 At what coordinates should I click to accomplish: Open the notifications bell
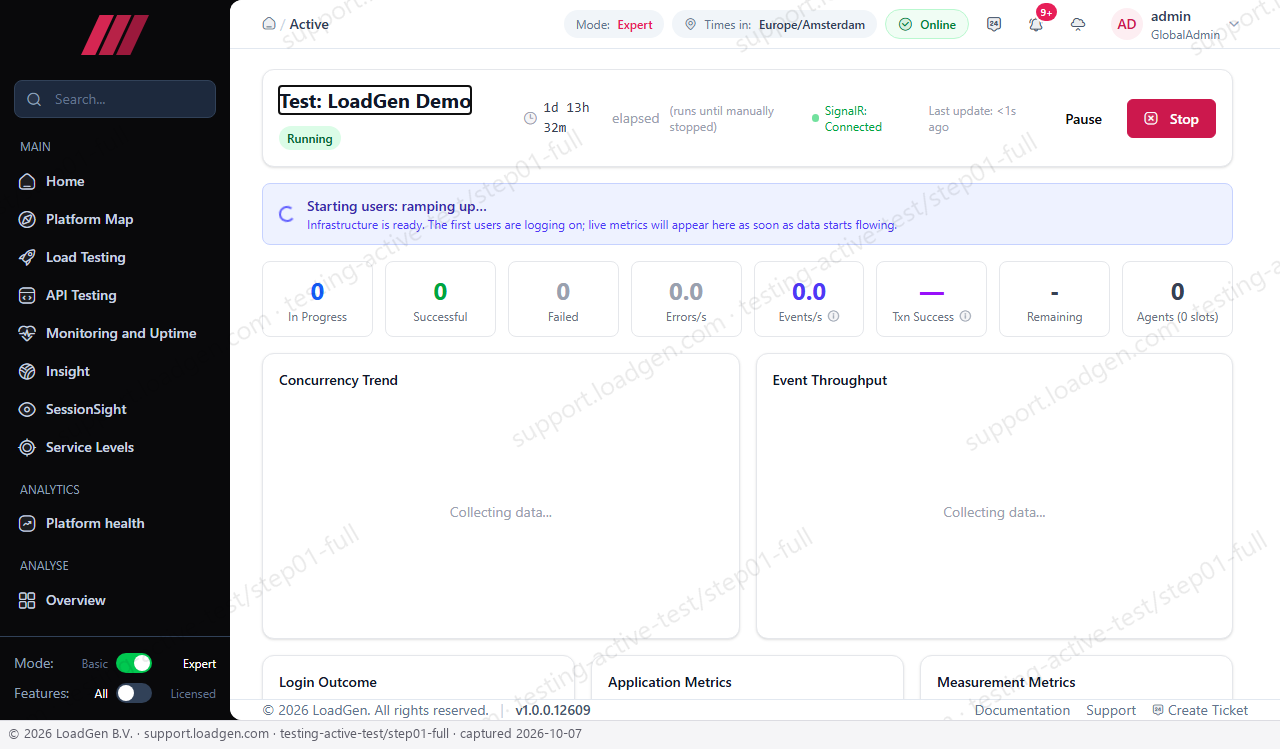(1036, 24)
